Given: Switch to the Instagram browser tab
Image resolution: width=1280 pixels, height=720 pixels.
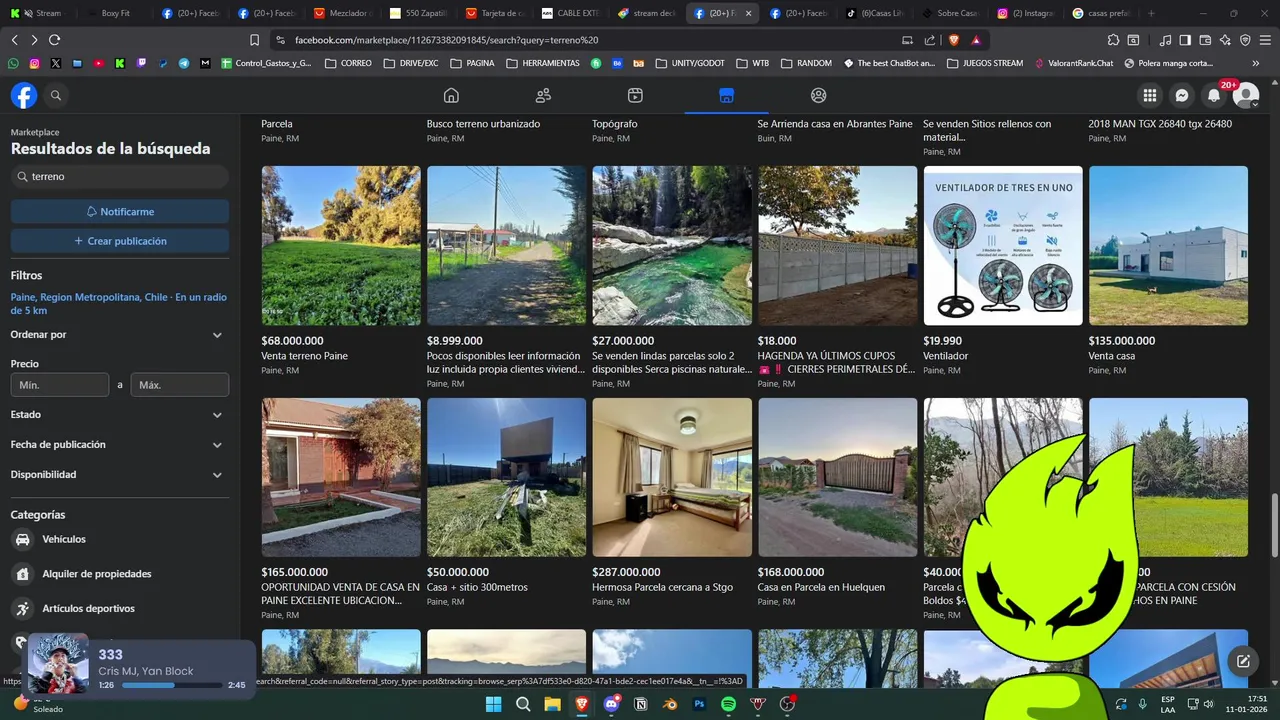Looking at the screenshot, I should point(1028,13).
